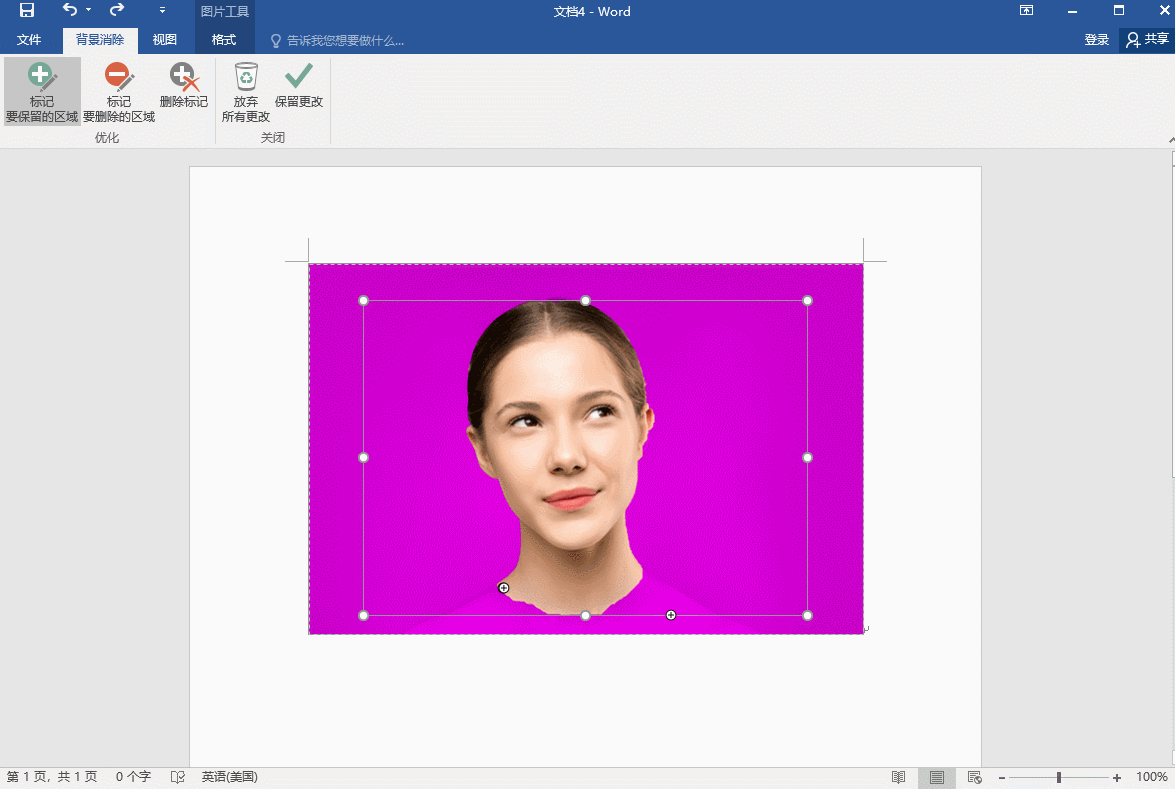
Task: Click the keep marker on the bottom border
Action: coord(671,615)
